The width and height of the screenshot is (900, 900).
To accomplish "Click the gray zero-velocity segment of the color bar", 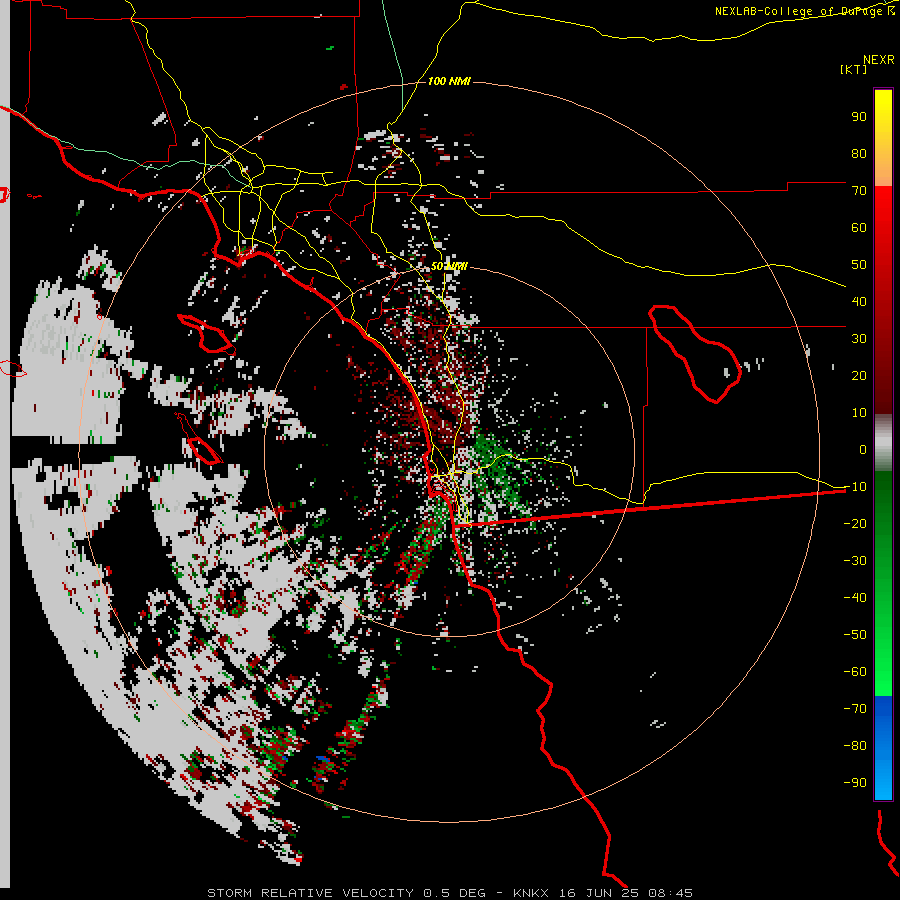I will click(883, 443).
